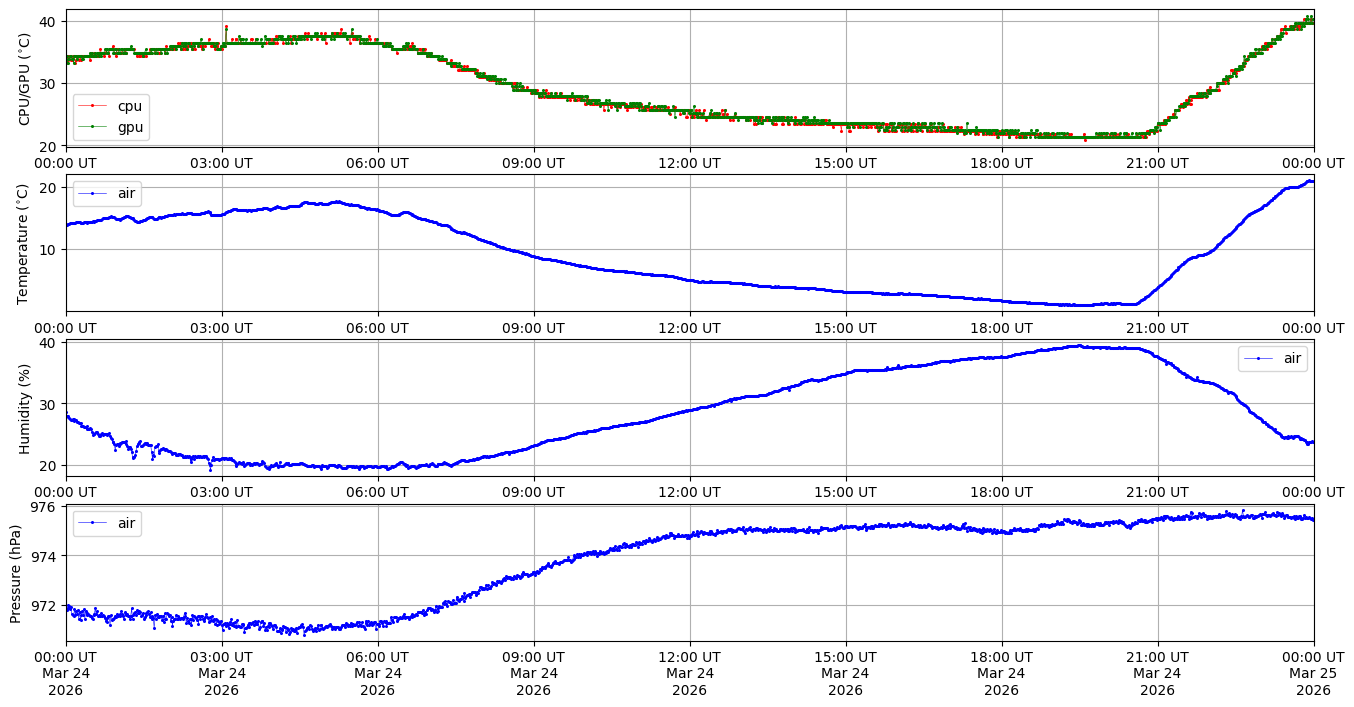The height and width of the screenshot is (707, 1354).
Task: Click the red cpu legend marker
Action: click(93, 106)
